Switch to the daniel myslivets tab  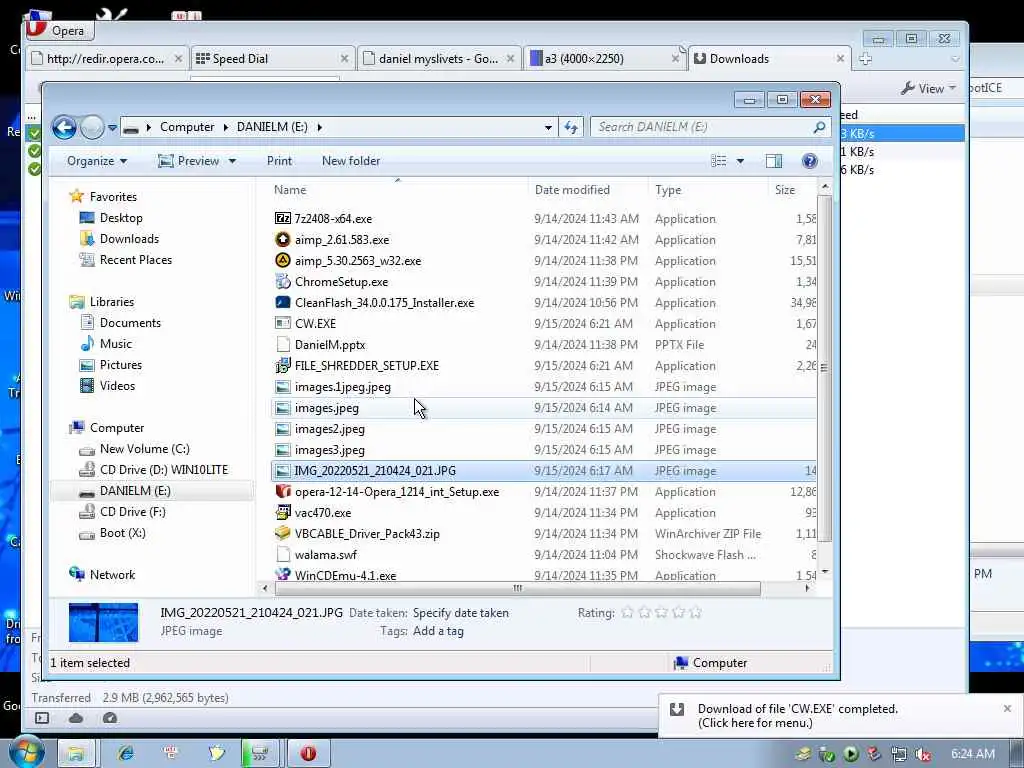(439, 59)
